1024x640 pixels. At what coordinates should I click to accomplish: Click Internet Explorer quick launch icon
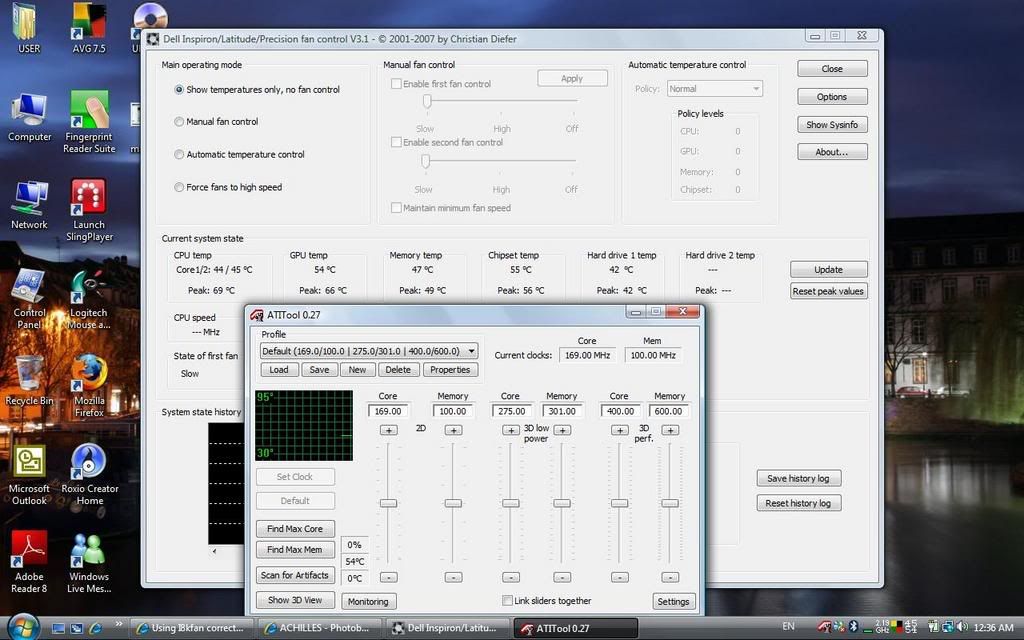(x=95, y=628)
